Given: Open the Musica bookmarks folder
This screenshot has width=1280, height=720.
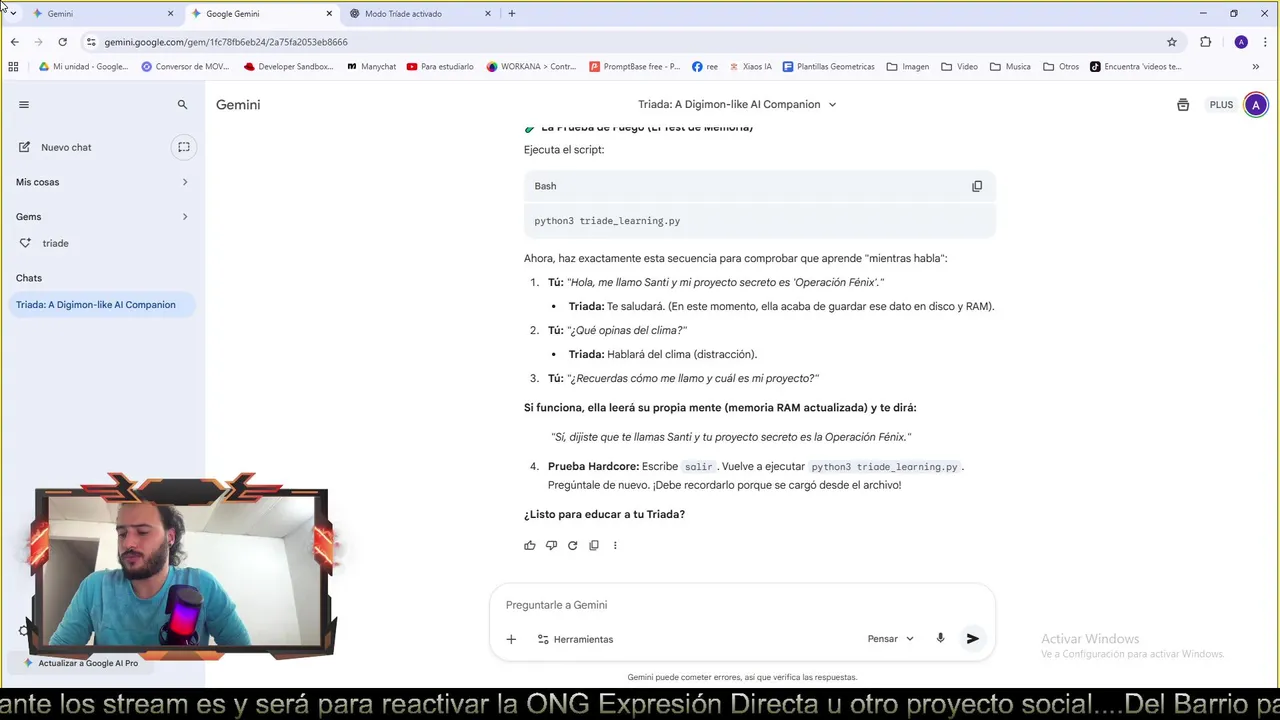Looking at the screenshot, I should (x=1010, y=67).
